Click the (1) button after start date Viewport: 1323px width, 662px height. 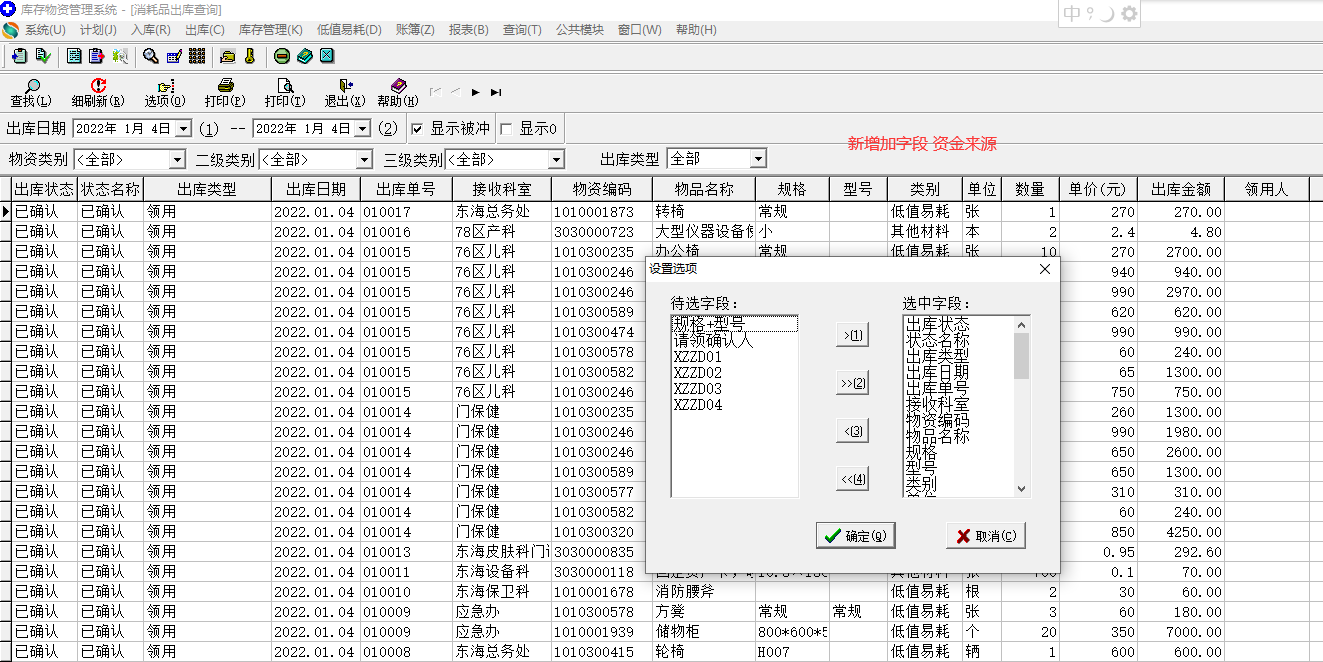(209, 129)
